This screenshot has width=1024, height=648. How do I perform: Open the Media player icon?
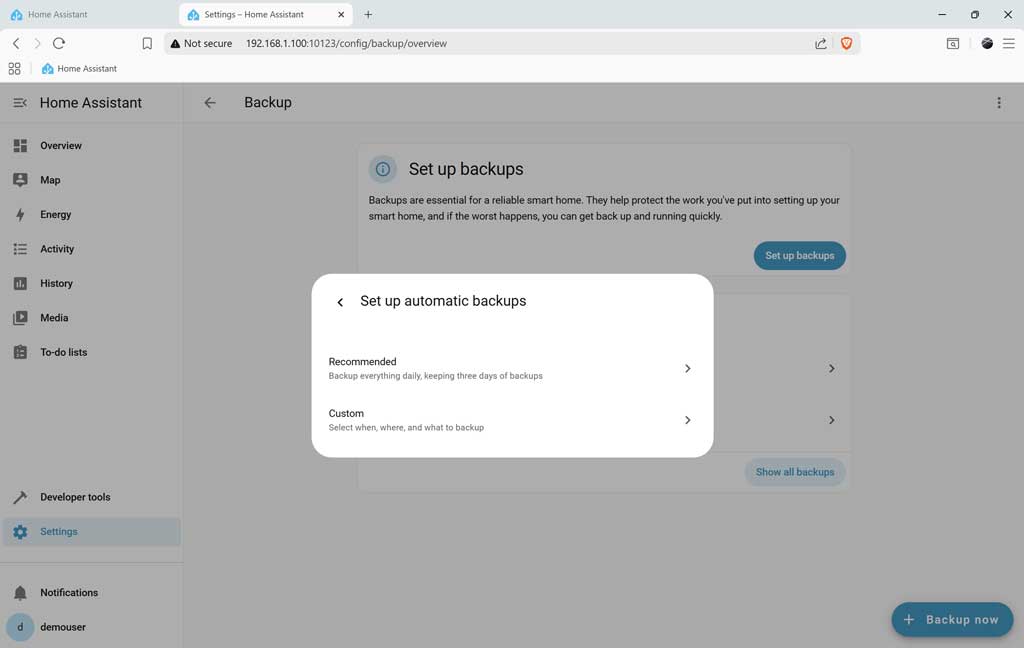tap(20, 317)
